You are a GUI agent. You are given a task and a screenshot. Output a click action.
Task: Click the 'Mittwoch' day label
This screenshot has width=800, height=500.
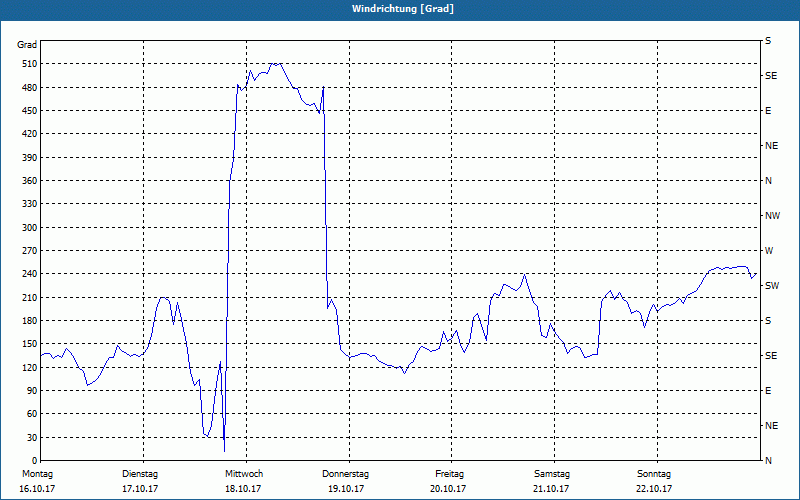pos(244,474)
